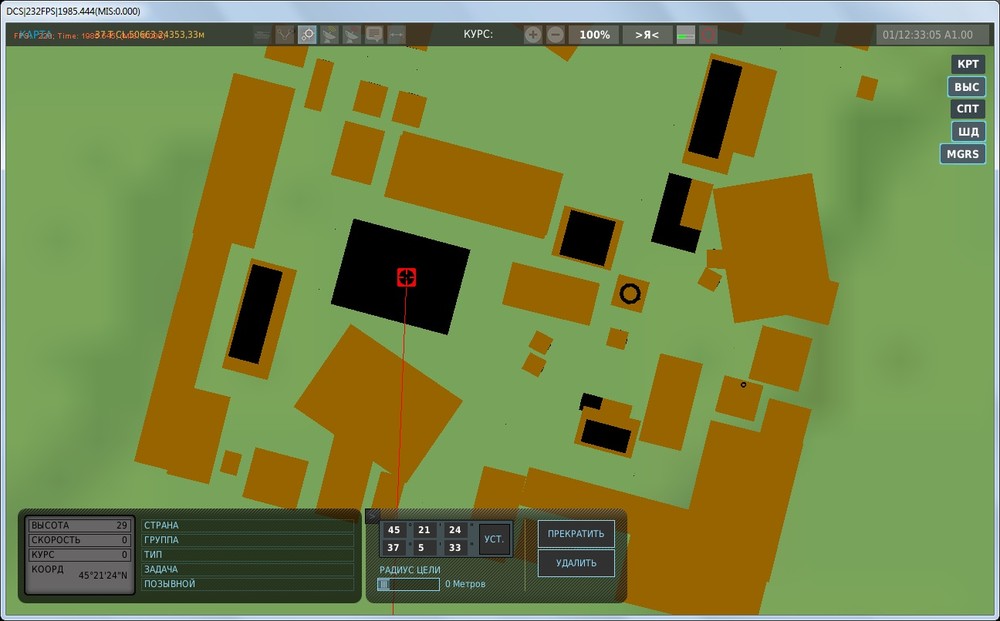Toggle the green bar indicator button
The width and height of the screenshot is (1000, 621).
[x=686, y=34]
